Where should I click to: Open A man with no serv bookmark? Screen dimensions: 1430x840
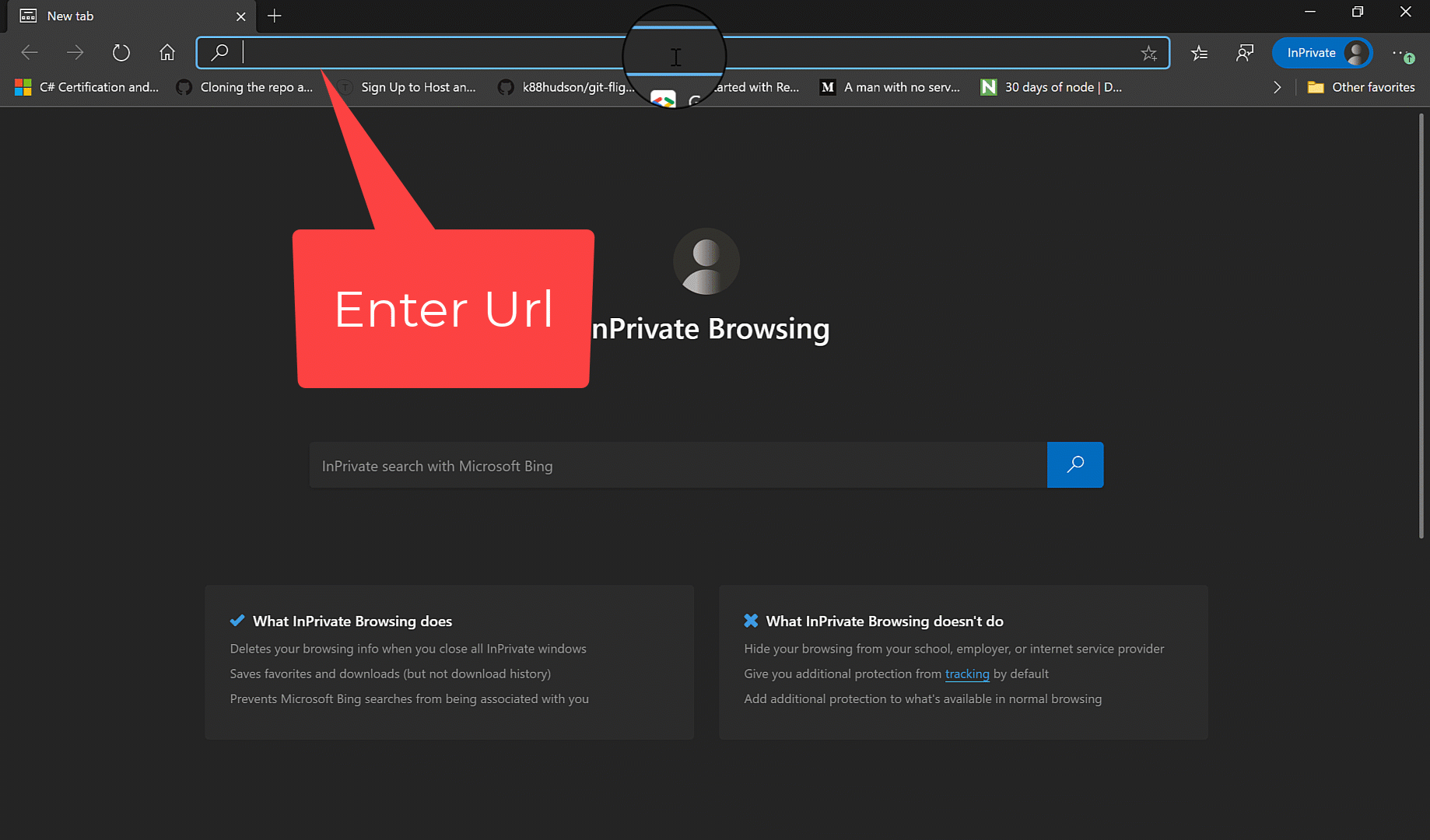(890, 87)
